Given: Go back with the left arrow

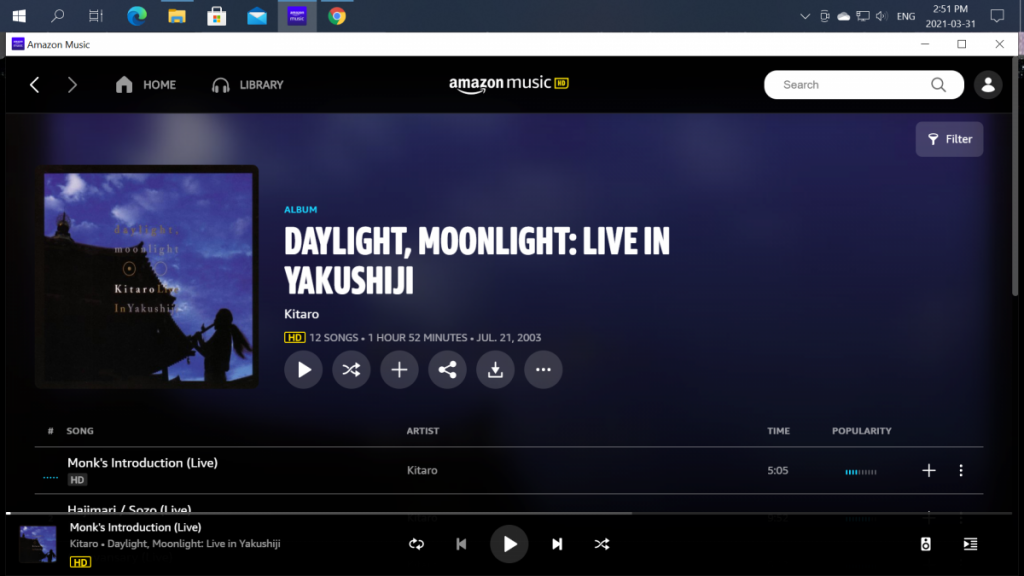Looking at the screenshot, I should 35,85.
